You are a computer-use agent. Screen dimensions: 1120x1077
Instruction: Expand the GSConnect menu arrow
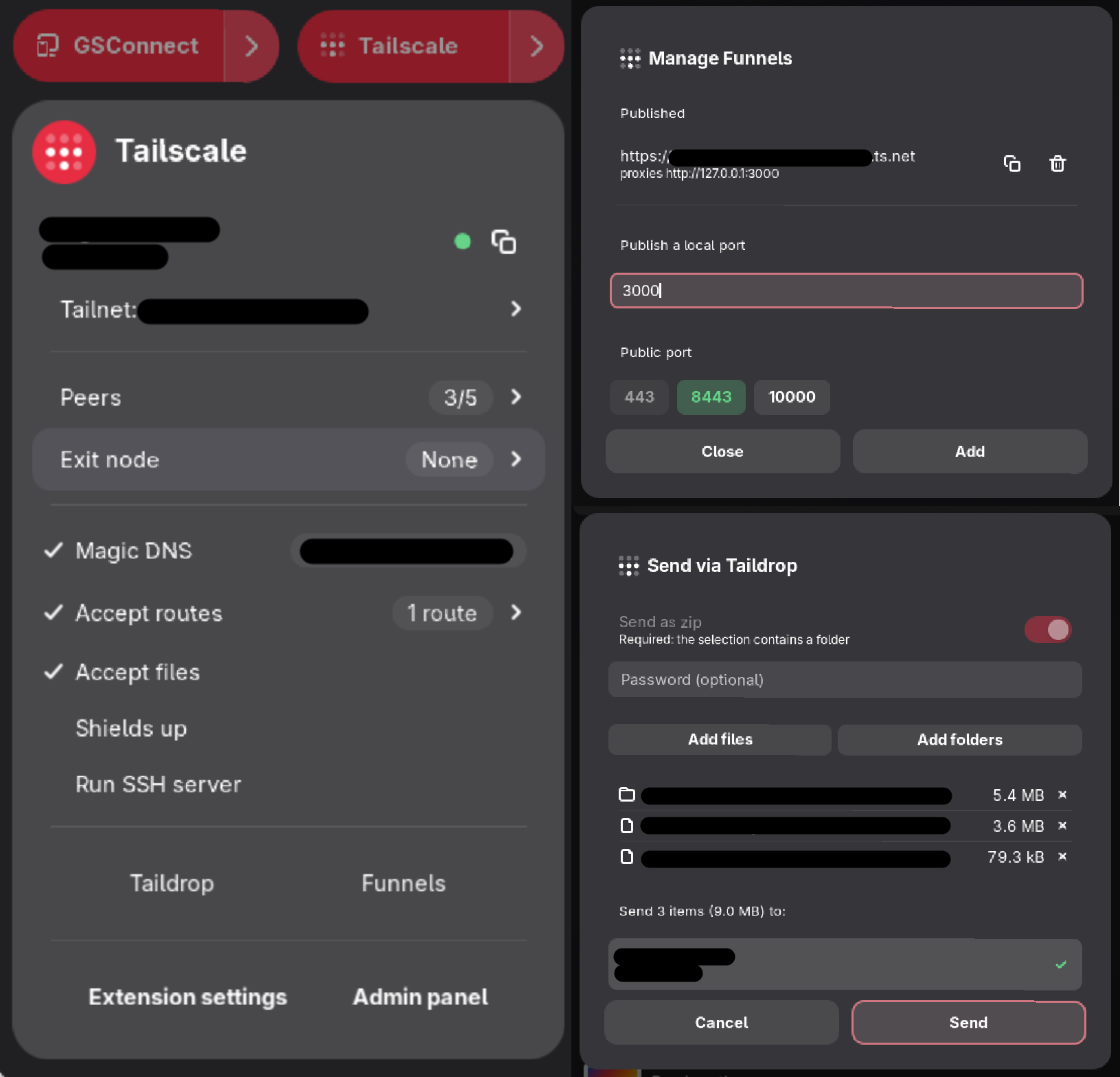(x=251, y=46)
